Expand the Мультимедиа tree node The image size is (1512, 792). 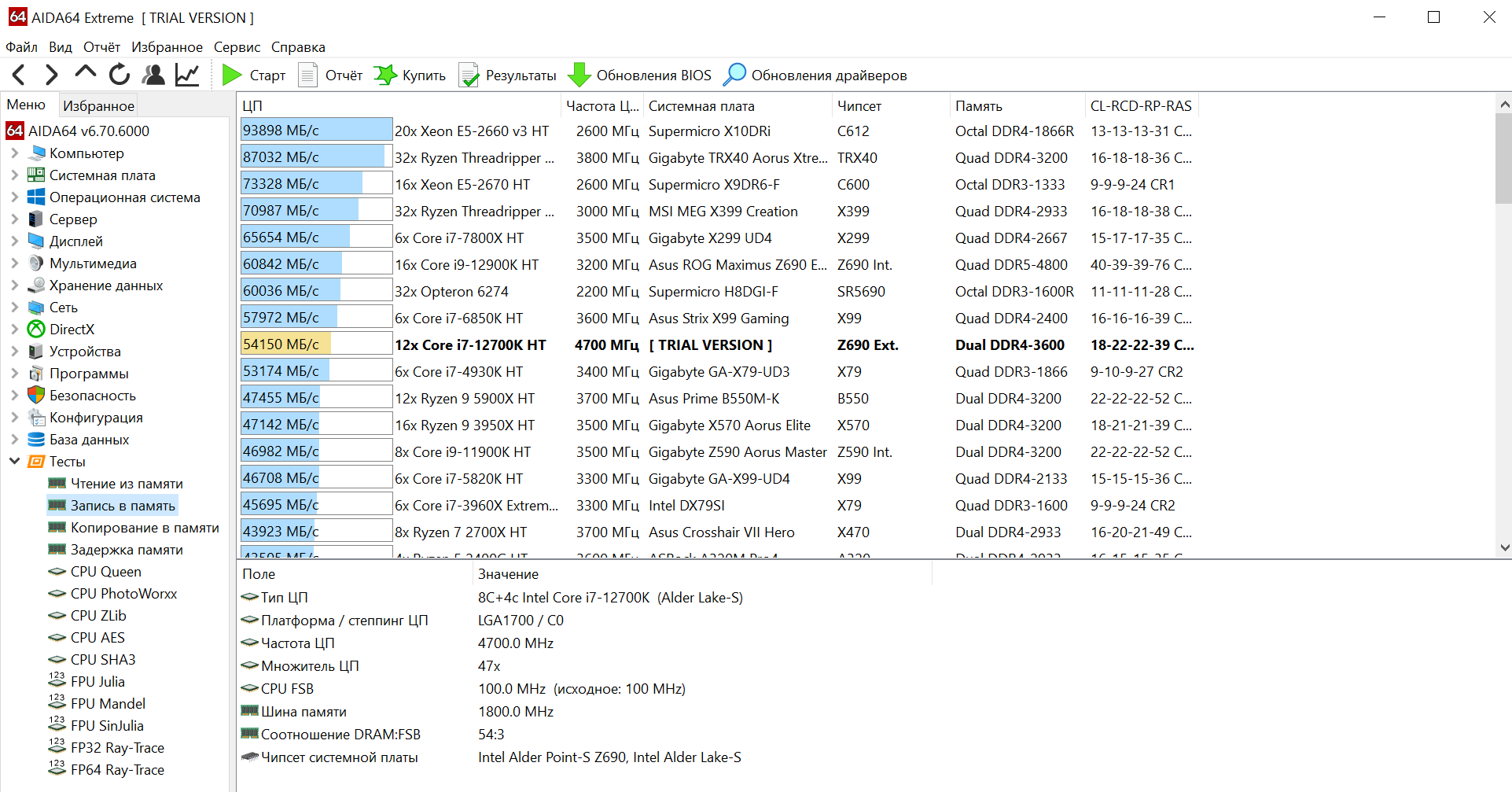point(15,263)
